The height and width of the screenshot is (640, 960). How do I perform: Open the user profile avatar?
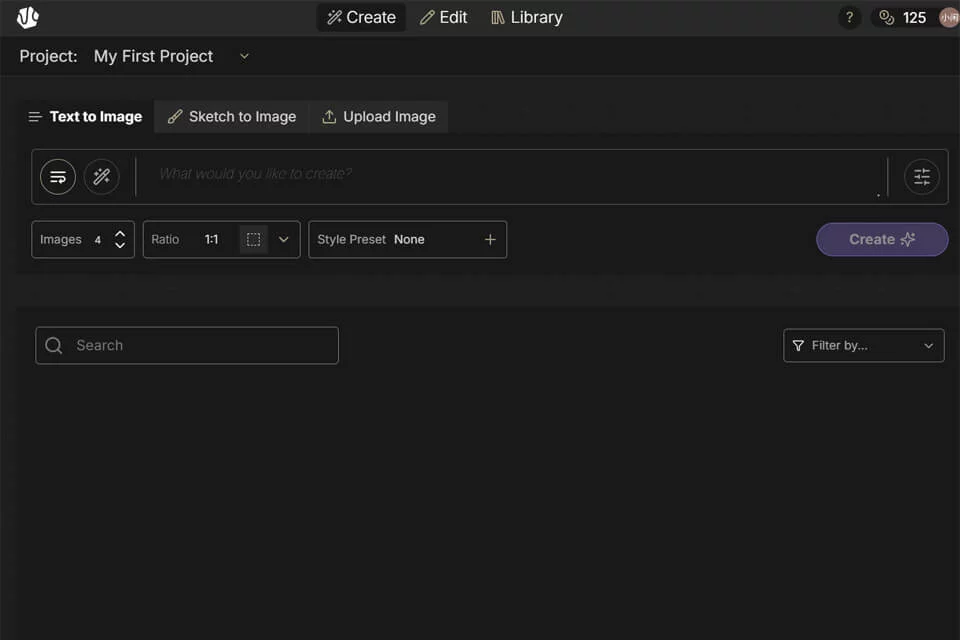click(949, 18)
